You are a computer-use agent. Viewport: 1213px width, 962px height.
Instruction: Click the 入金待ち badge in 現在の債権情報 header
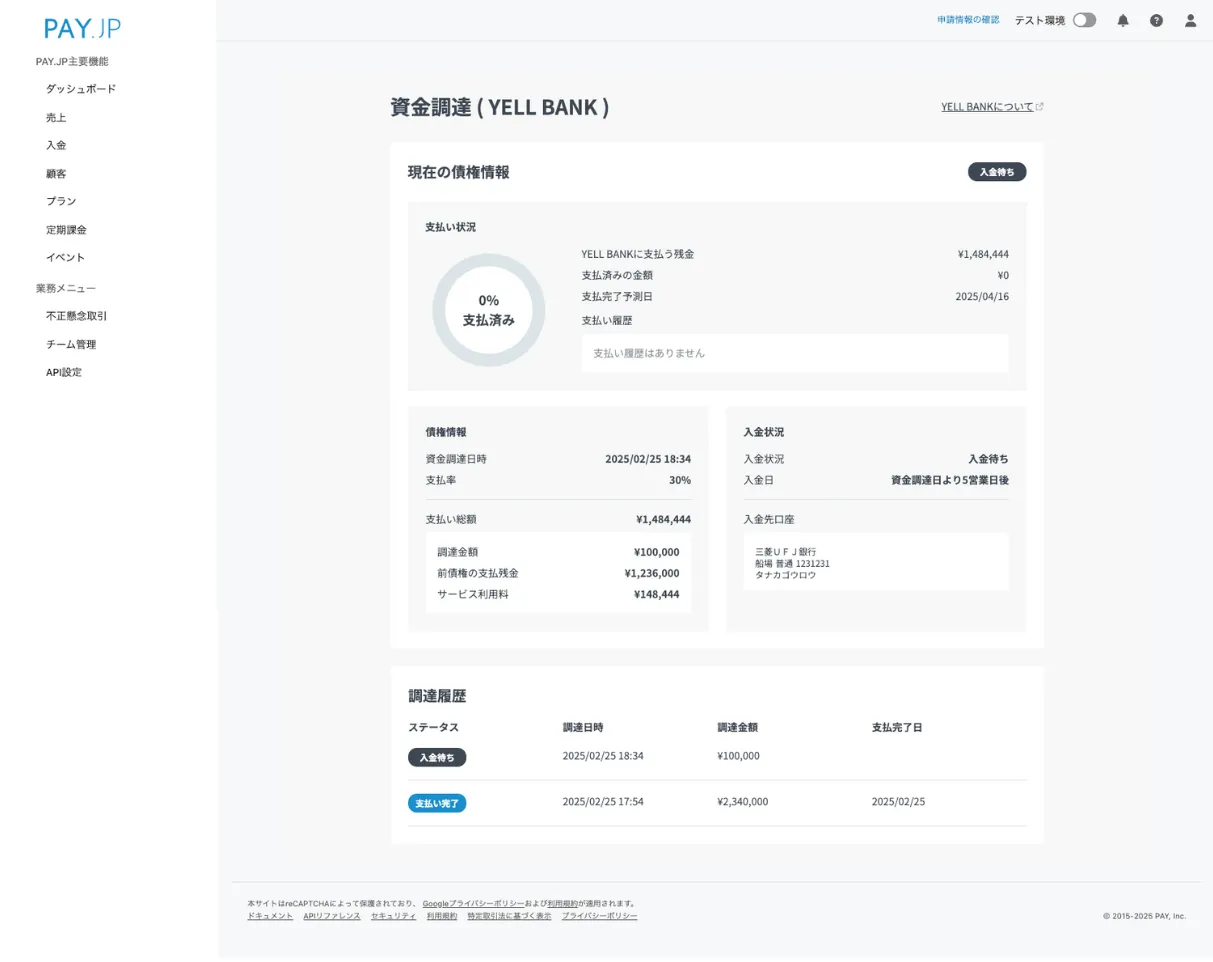point(997,172)
